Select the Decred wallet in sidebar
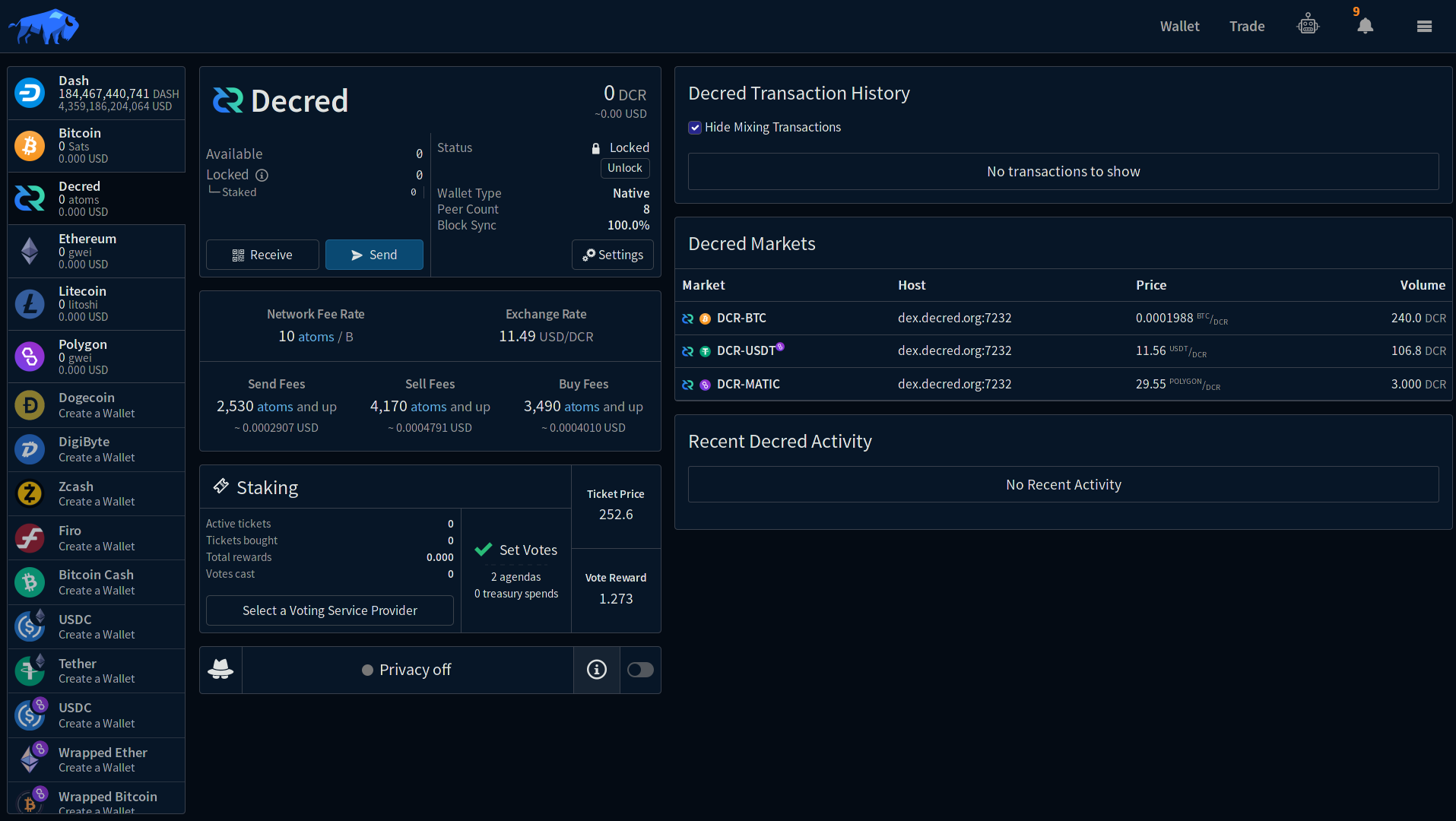 pyautogui.click(x=97, y=198)
